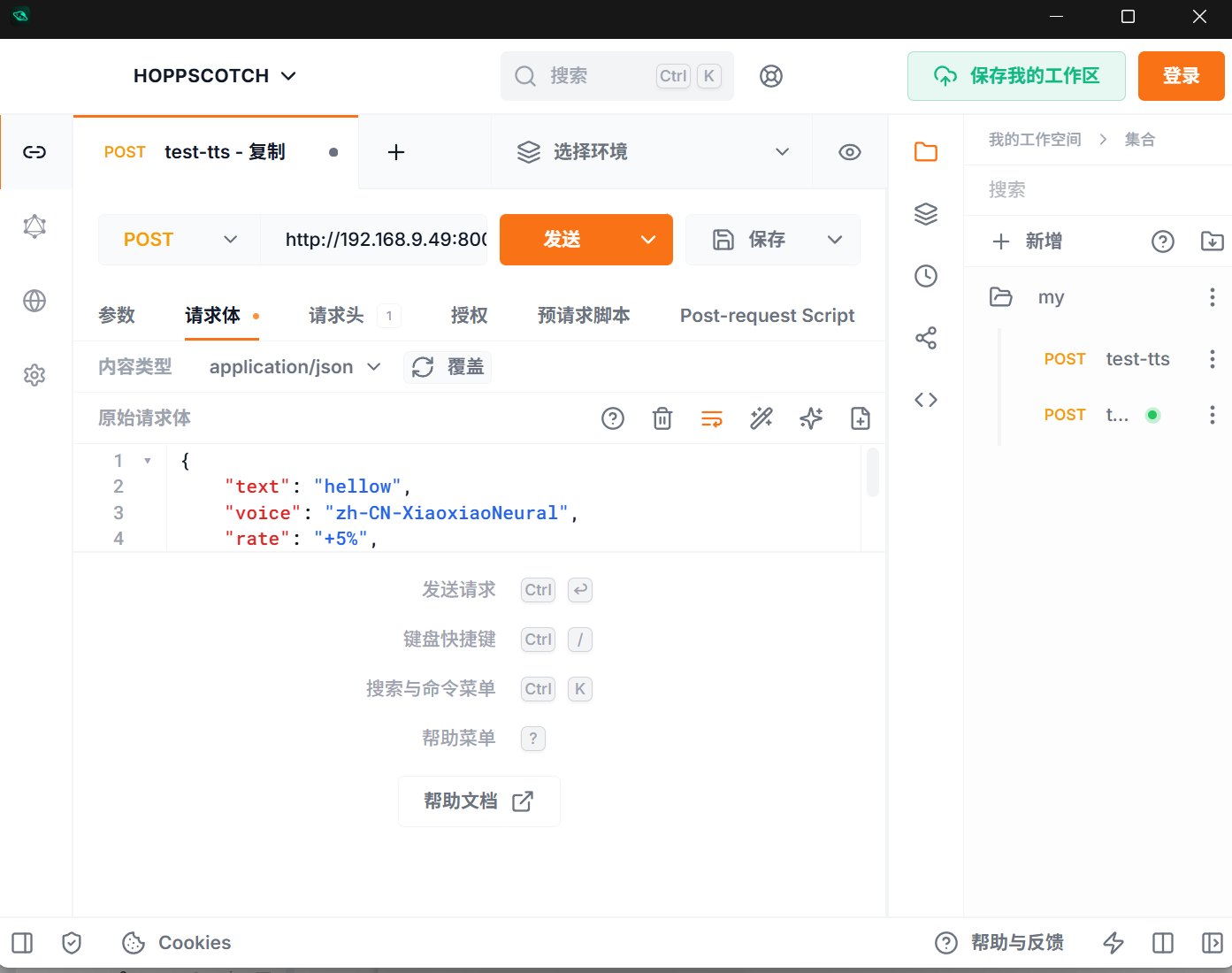Open the Collections folder panel icon
The image size is (1232, 973).
click(x=926, y=152)
